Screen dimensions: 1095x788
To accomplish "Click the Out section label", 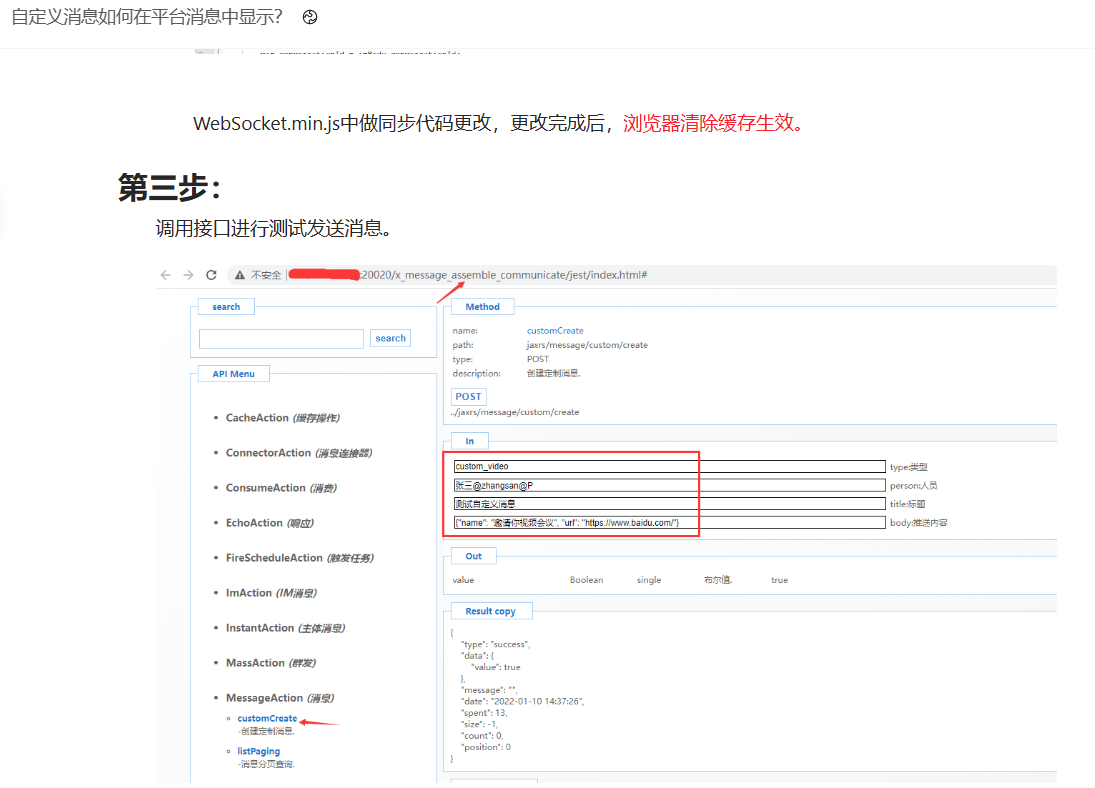I will (x=473, y=556).
